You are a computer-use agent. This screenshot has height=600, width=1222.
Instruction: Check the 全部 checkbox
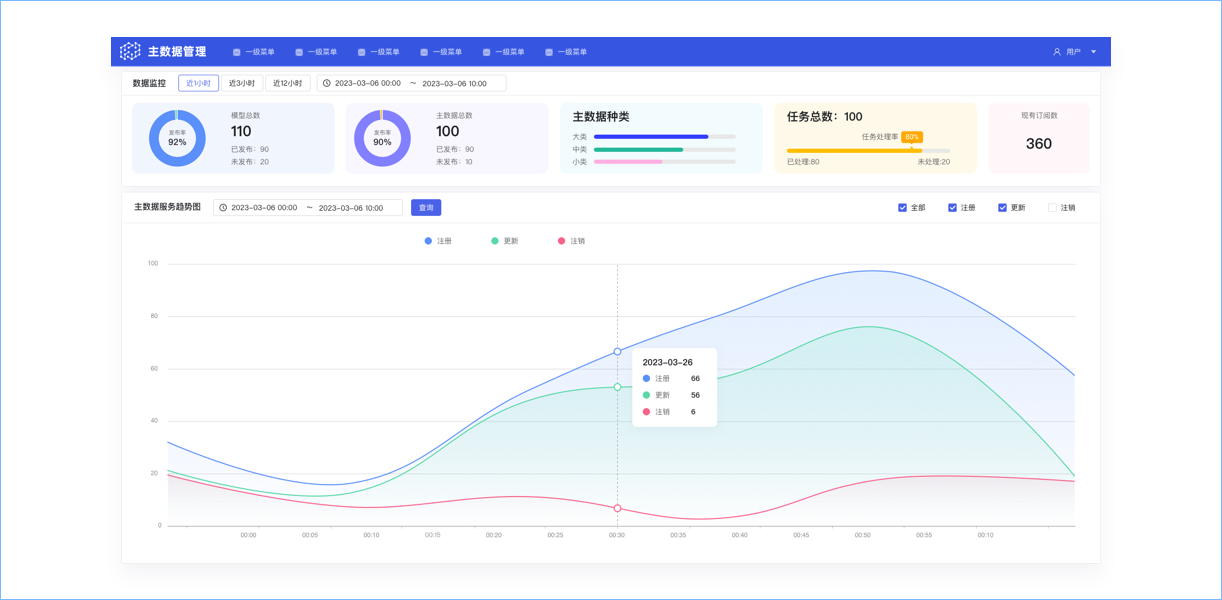(902, 208)
